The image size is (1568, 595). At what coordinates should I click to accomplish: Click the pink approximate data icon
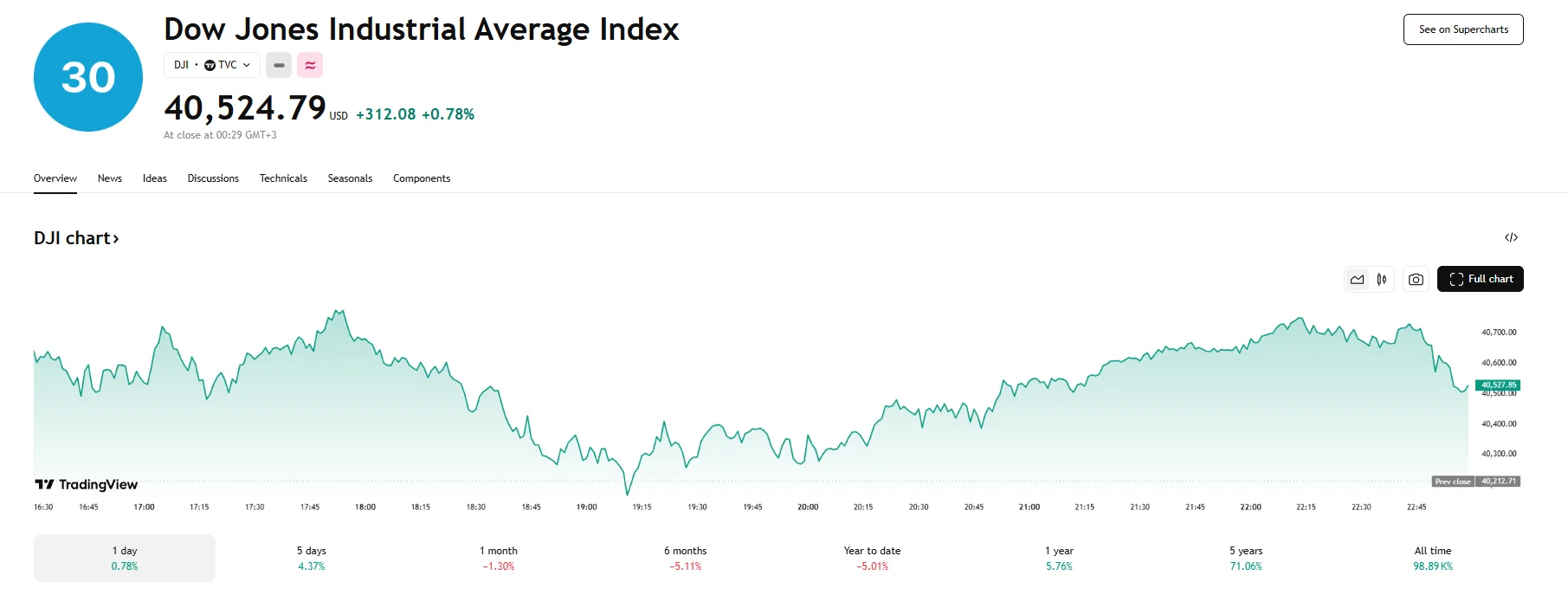(x=310, y=65)
